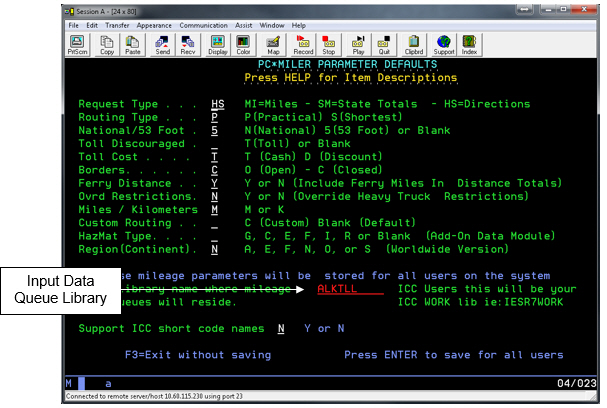607x408 pixels.
Task: Click 'P(Practical) S(Shortest)' description text
Action: pyautogui.click(x=324, y=117)
